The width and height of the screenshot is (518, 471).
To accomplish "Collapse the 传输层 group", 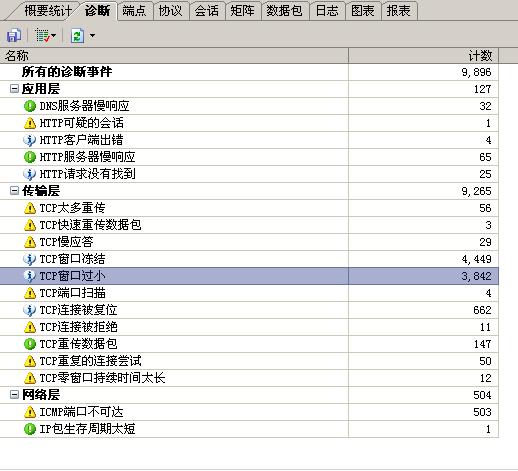I will 14,191.
